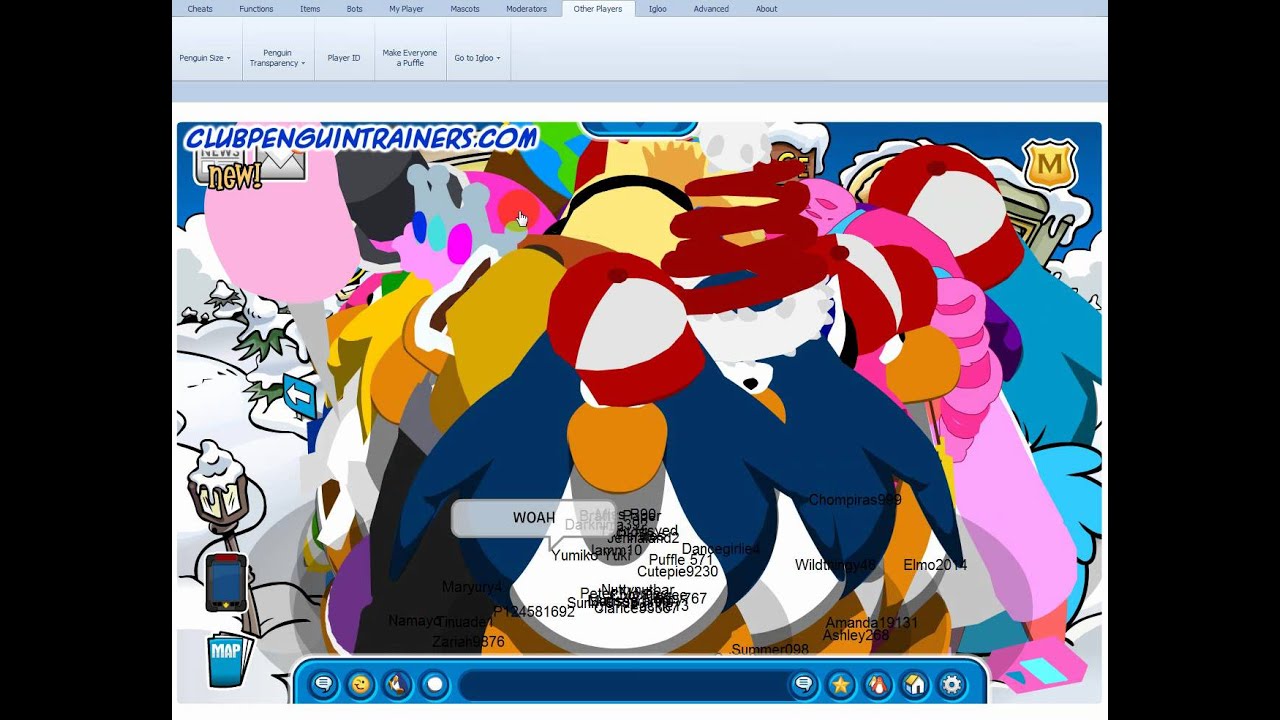Screen dimensions: 1280x720
Task: Select the Other Players tab
Action: tap(598, 9)
